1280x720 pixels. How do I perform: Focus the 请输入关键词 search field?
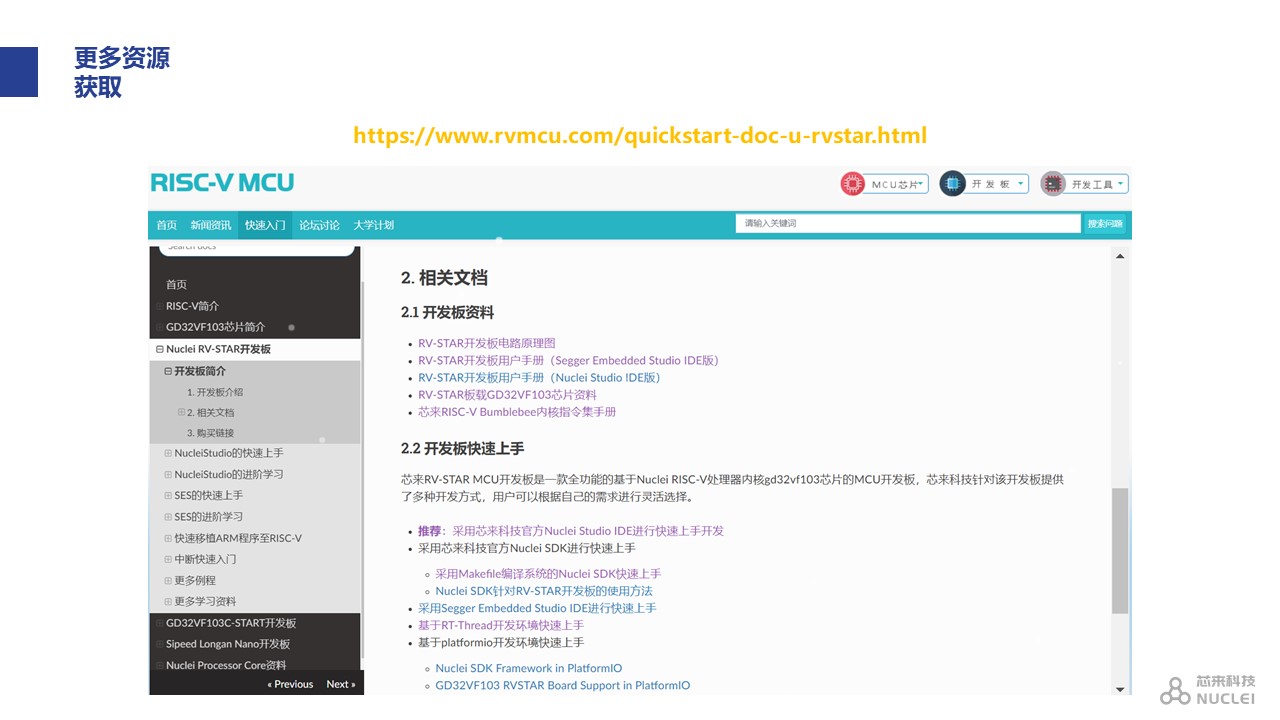tap(908, 224)
